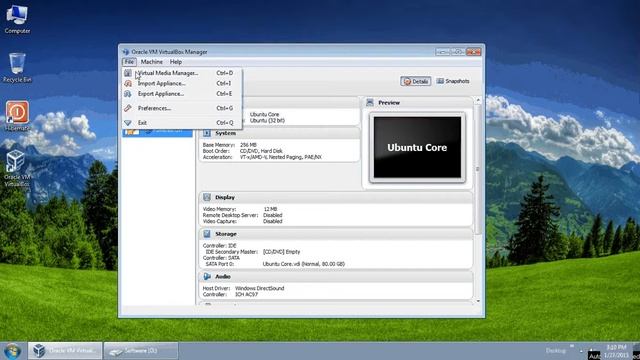Click the Oracle VM VirtualBox taskbar button
Viewport: 640px width, 360px height.
tap(65, 351)
